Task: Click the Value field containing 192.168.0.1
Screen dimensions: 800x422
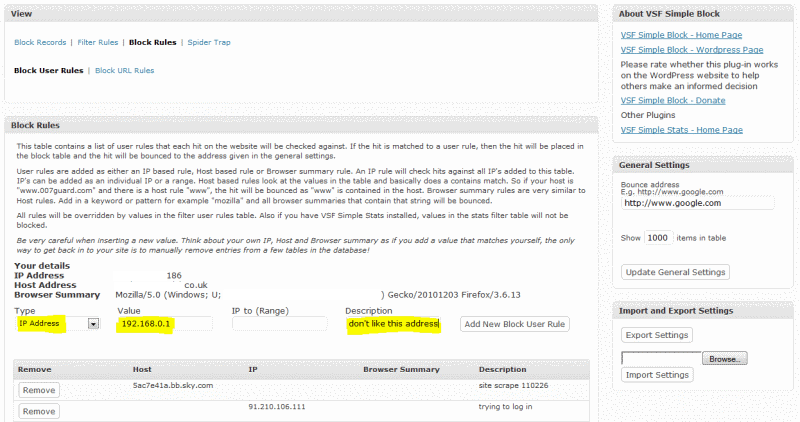Action: coord(165,324)
